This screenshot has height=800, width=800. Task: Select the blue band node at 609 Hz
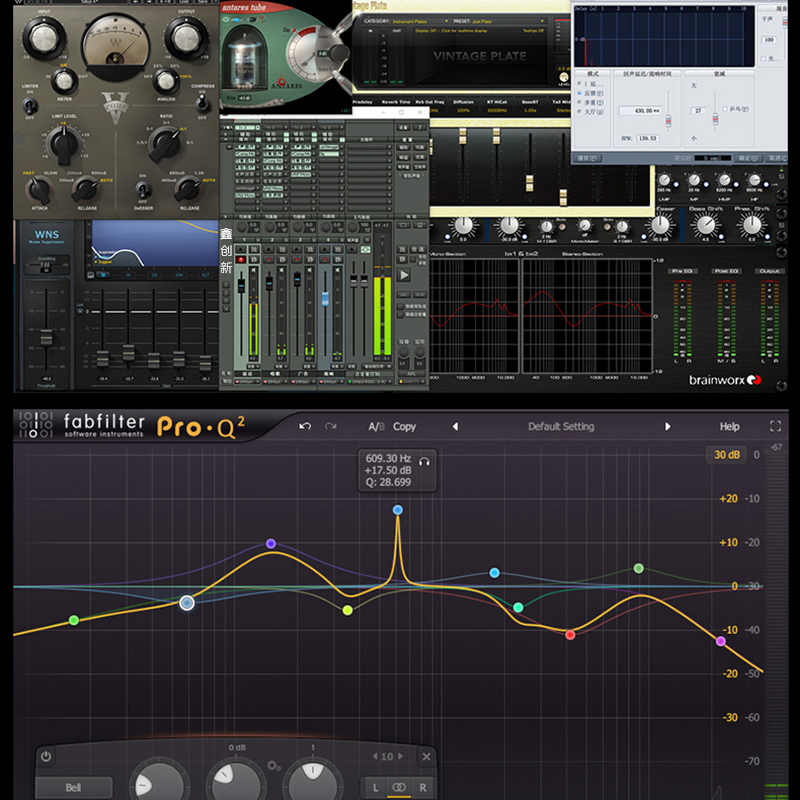pyautogui.click(x=398, y=510)
